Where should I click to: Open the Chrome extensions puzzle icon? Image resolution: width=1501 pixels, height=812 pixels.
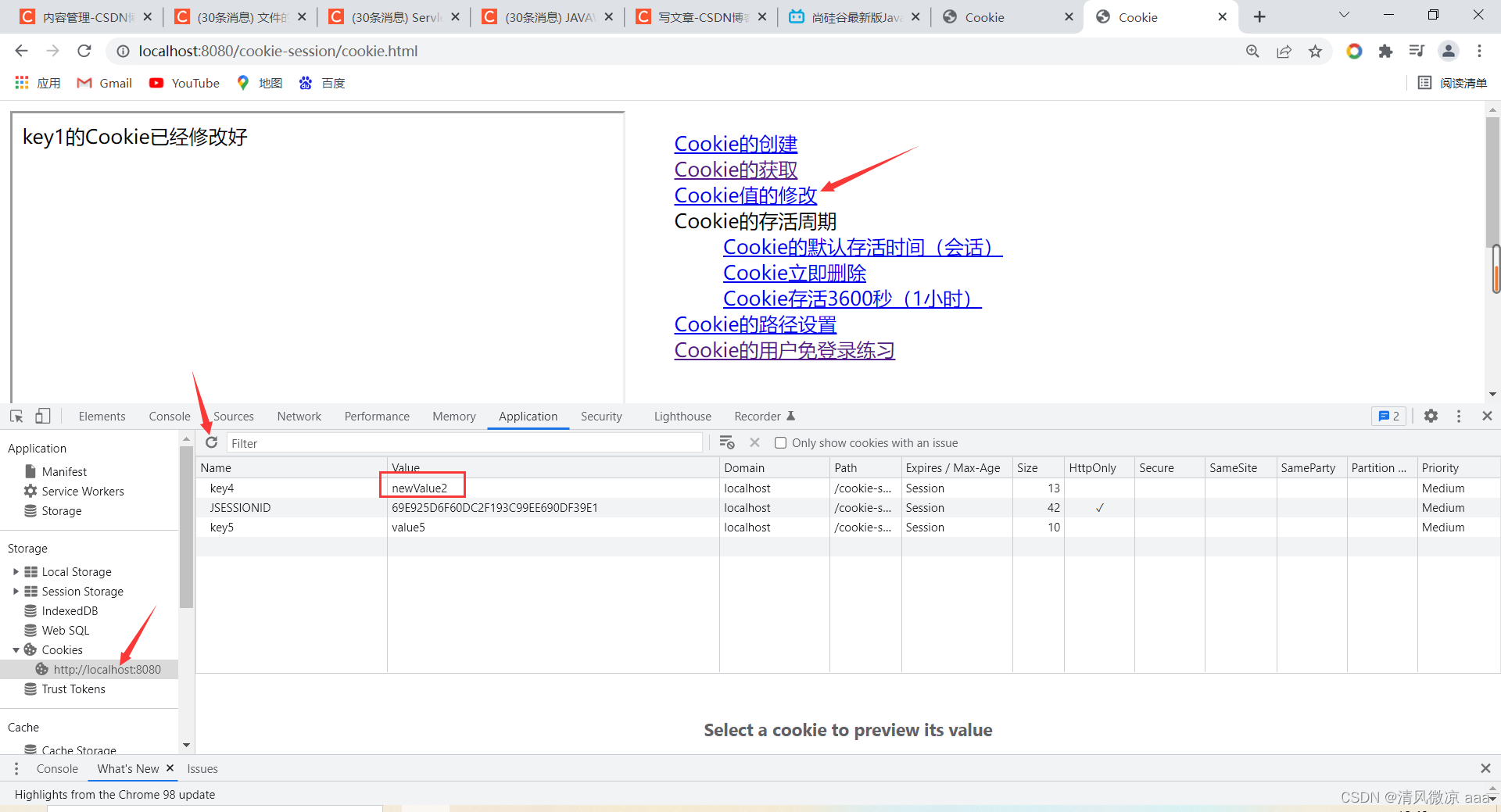[x=1385, y=51]
